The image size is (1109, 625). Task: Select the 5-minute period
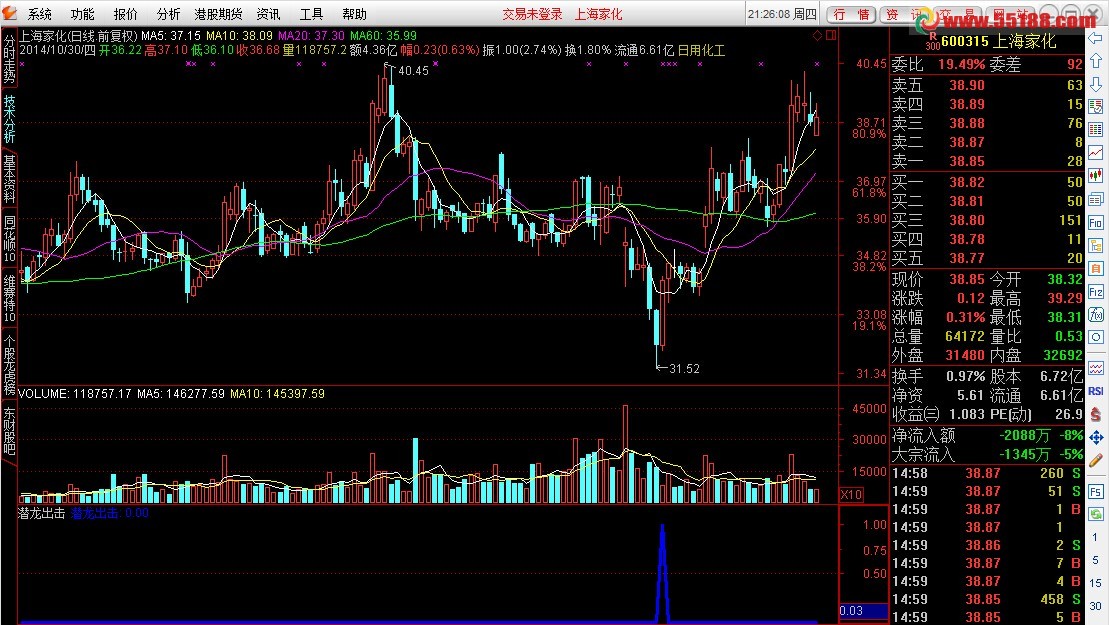coord(1095,560)
